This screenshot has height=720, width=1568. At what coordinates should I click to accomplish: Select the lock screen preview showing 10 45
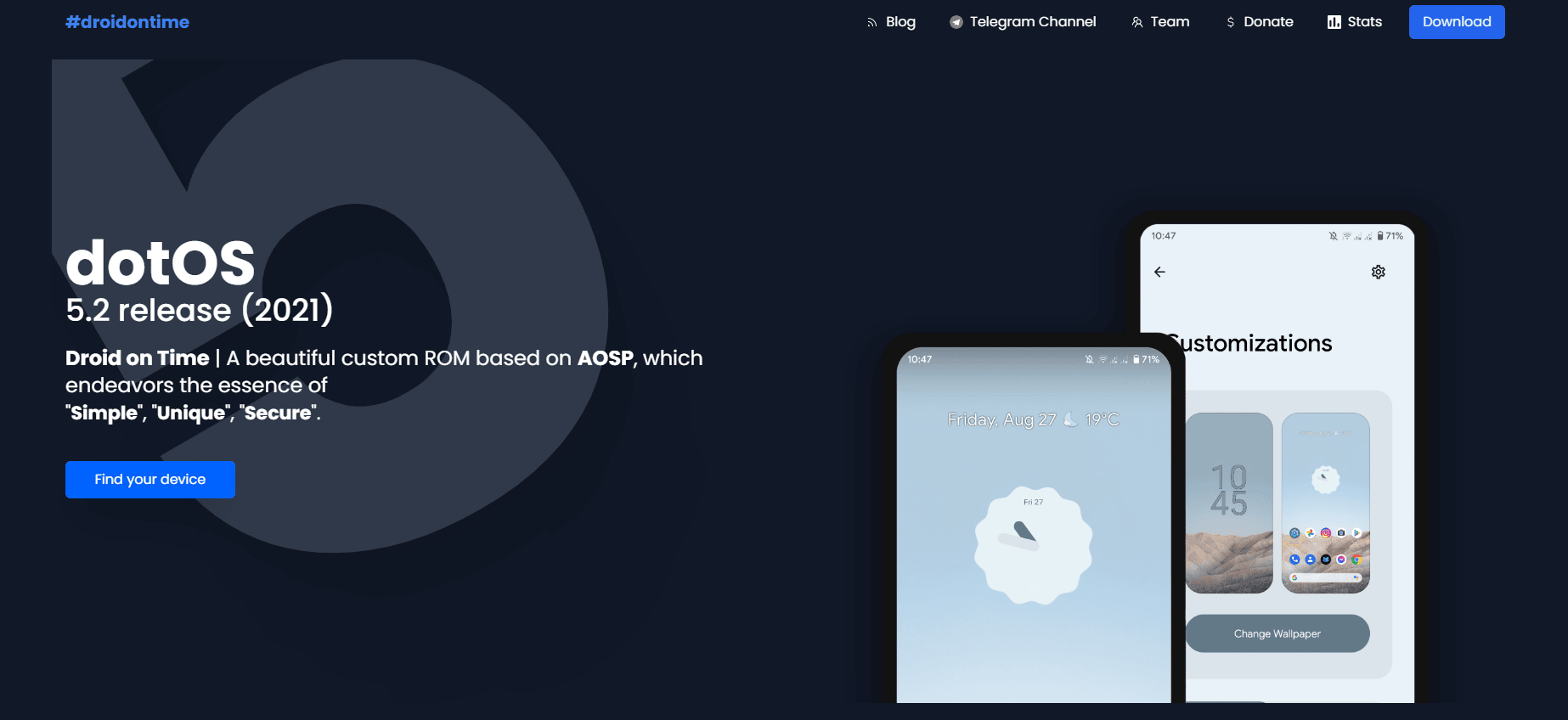(1229, 503)
